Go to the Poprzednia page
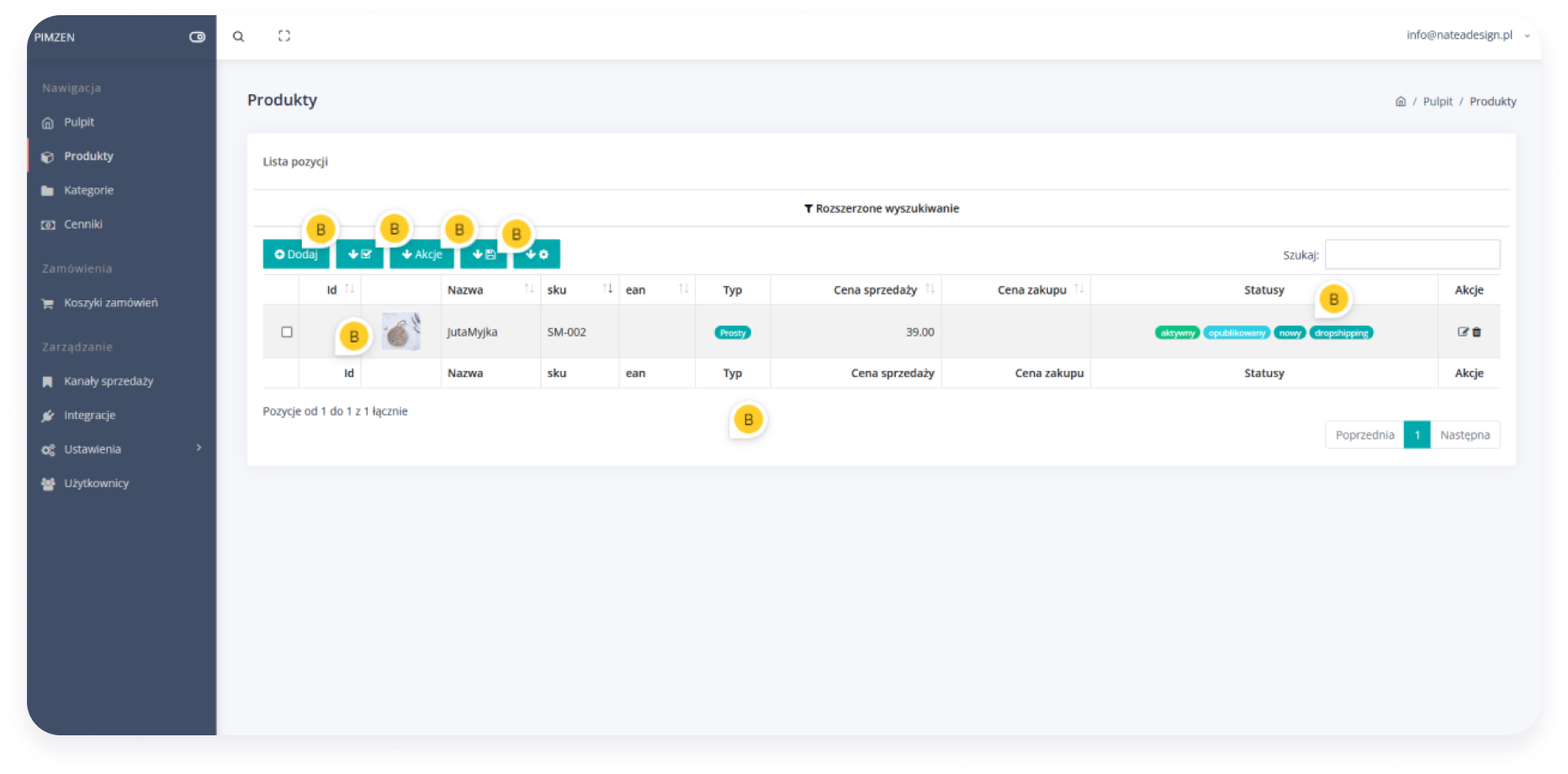Viewport: 1568px width, 774px height. [1364, 435]
